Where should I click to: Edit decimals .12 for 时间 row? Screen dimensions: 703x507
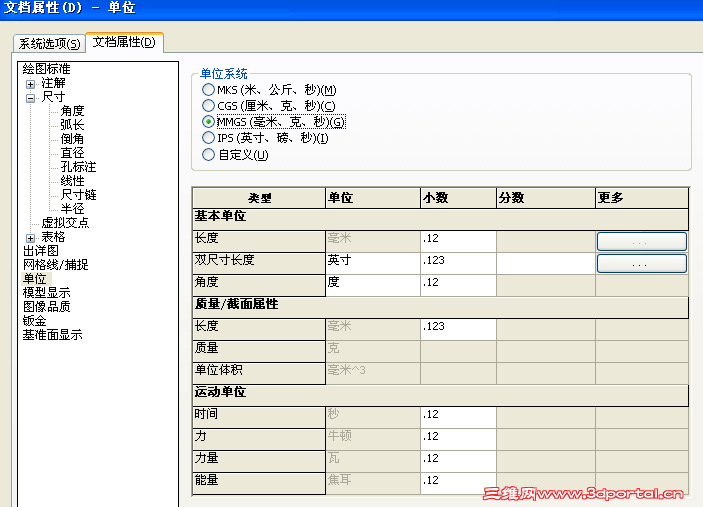pos(459,417)
